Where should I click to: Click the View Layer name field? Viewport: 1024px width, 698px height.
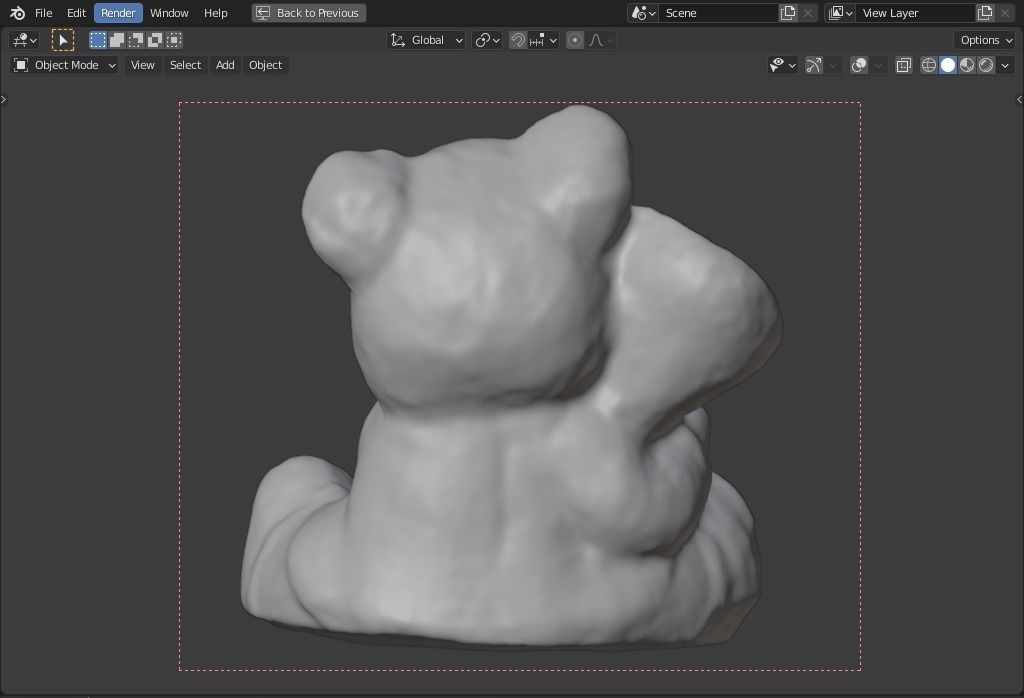click(916, 13)
